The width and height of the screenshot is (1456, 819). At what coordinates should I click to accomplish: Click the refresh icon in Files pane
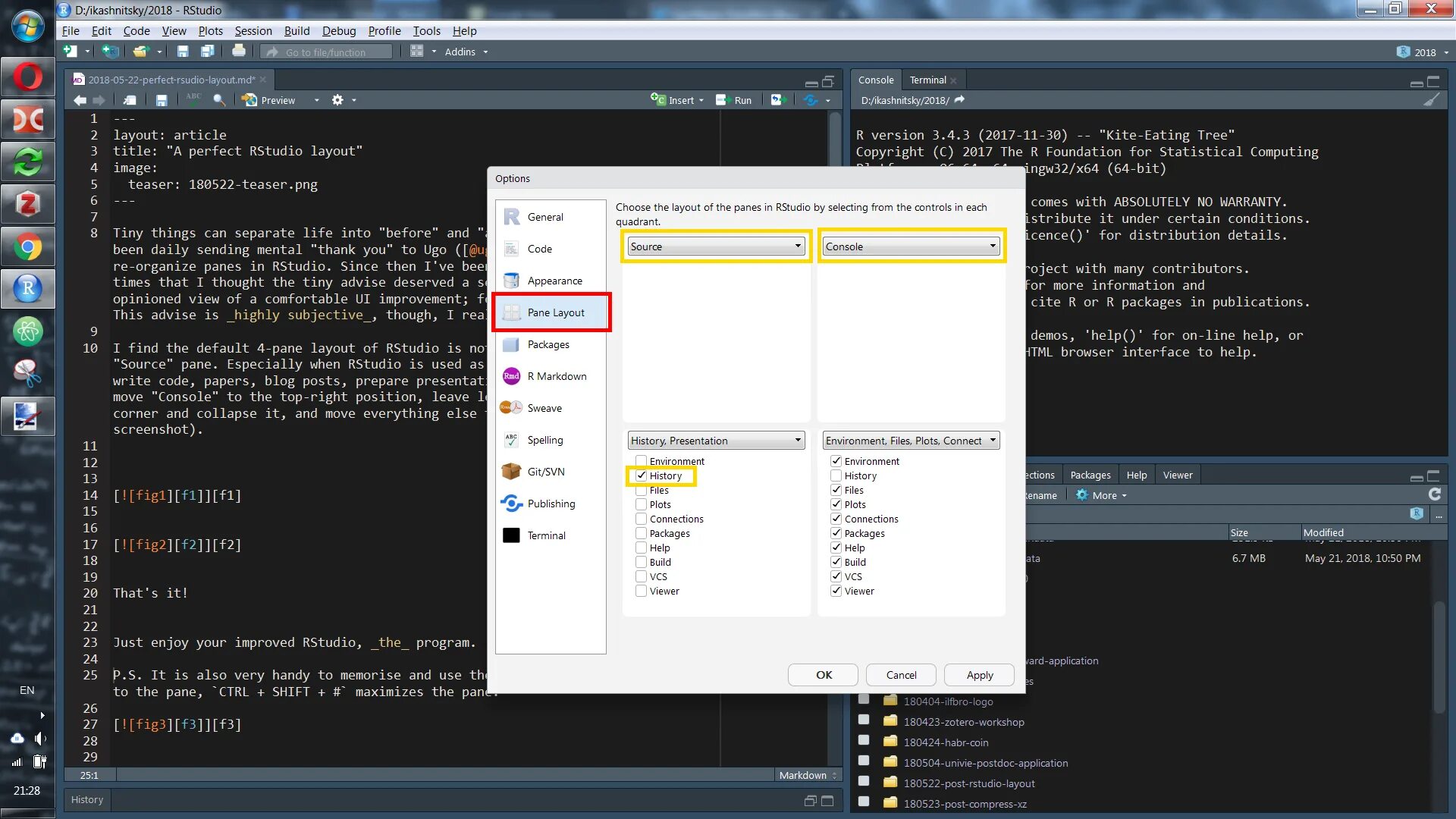coord(1434,494)
